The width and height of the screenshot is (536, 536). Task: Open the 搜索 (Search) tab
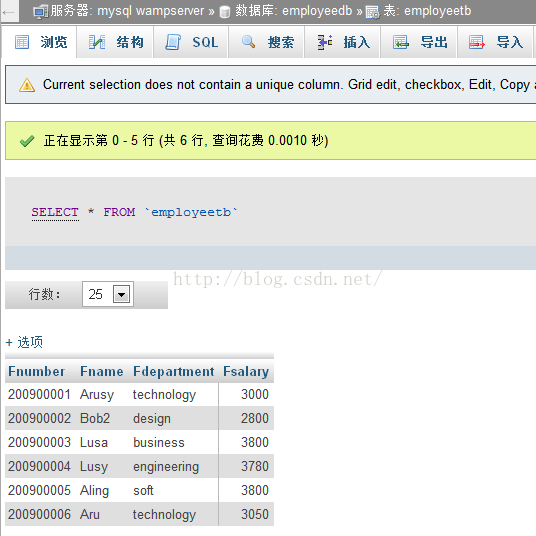(x=267, y=42)
